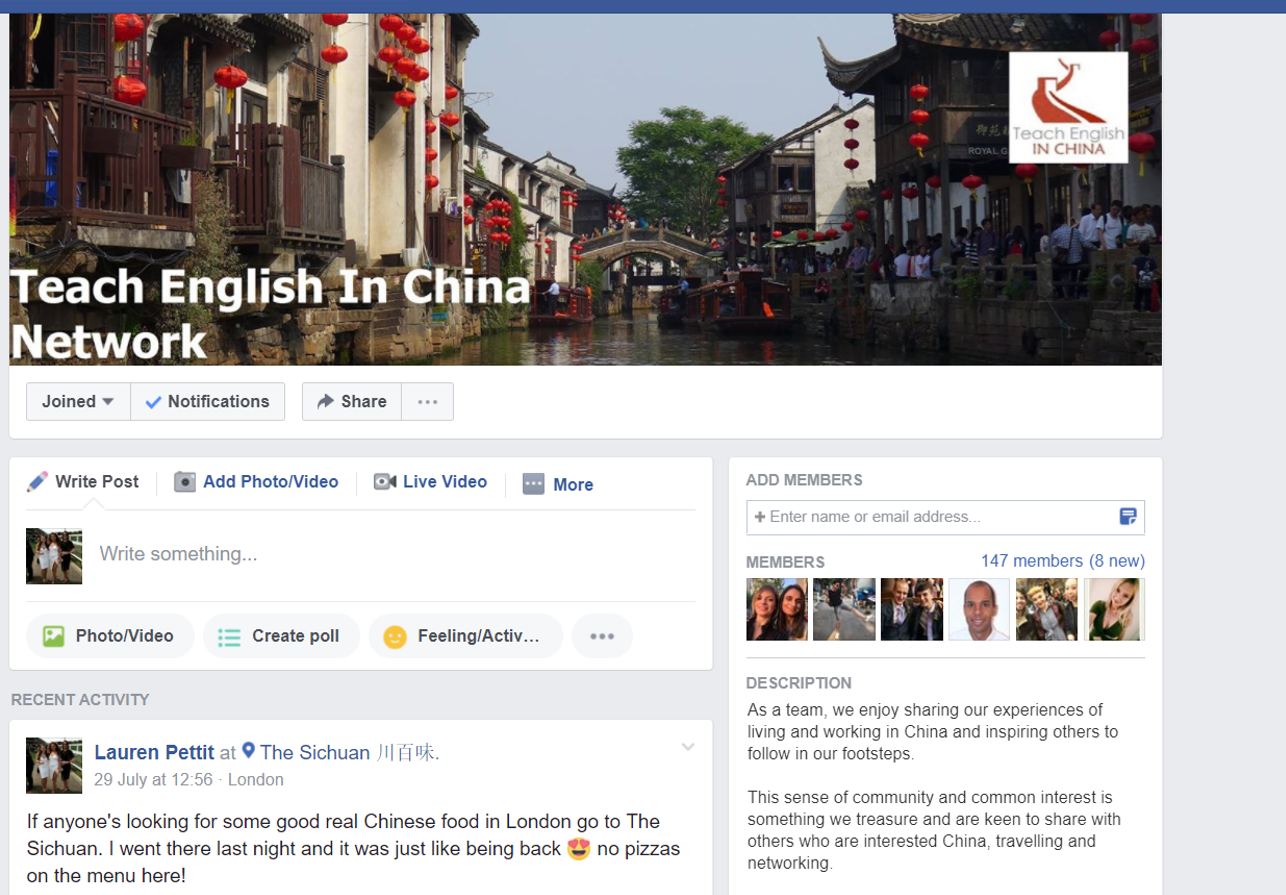Toggle the Notifications checkmark button

[208, 401]
